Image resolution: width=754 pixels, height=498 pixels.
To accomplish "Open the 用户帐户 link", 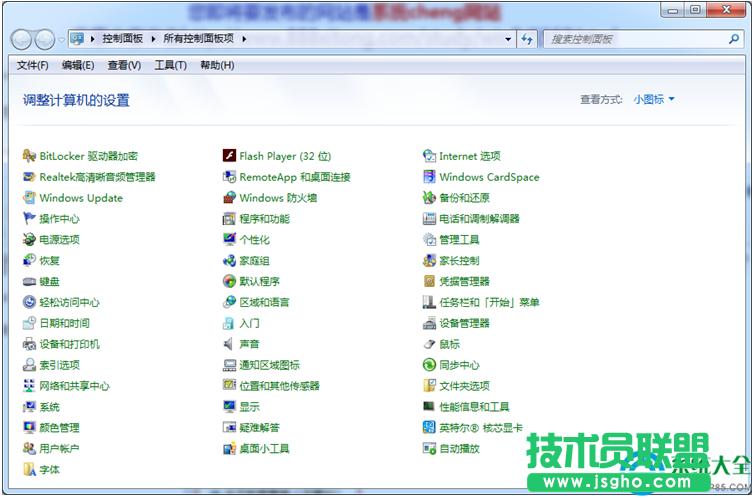I will (59, 449).
